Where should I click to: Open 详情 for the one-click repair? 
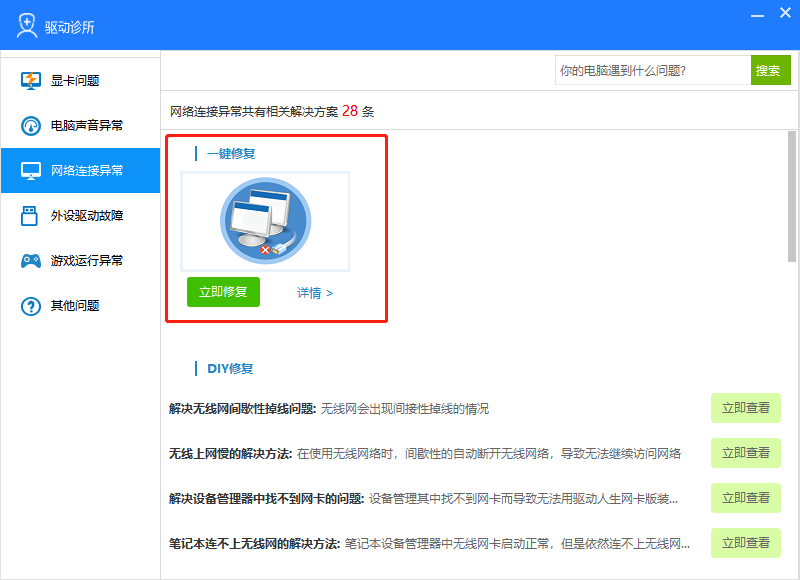[x=313, y=293]
